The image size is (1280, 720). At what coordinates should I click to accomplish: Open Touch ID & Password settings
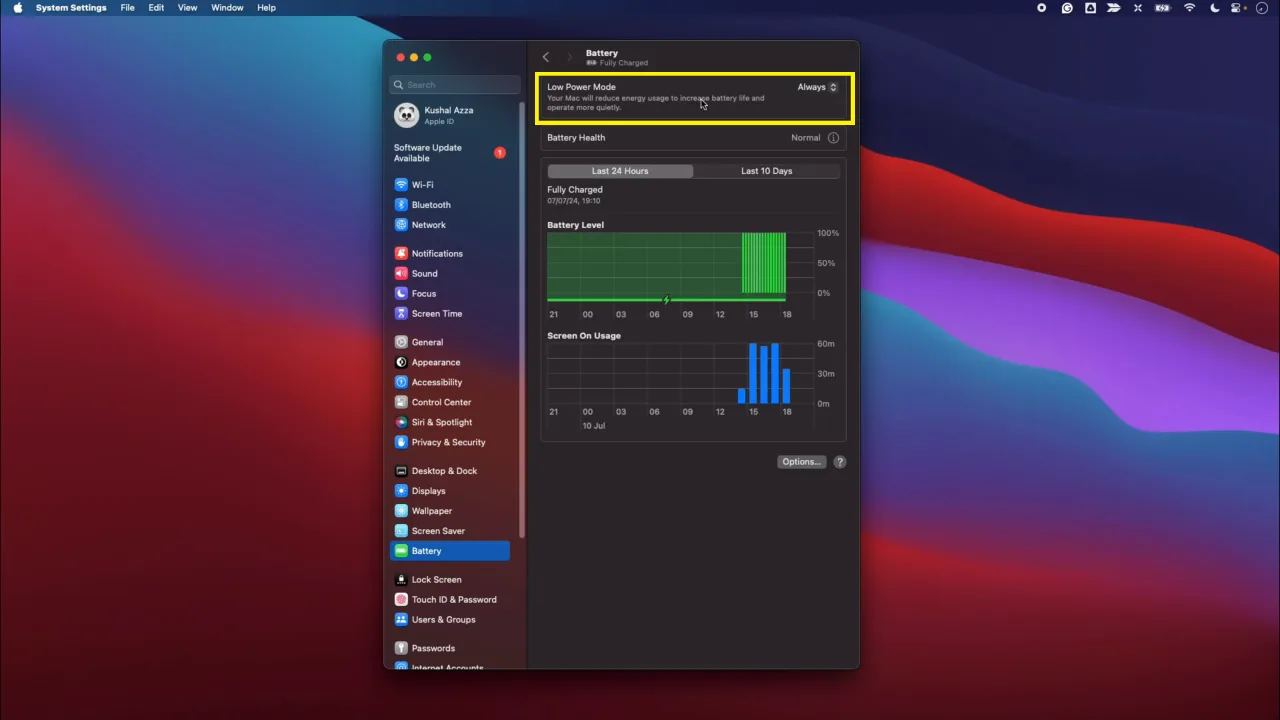coord(454,599)
